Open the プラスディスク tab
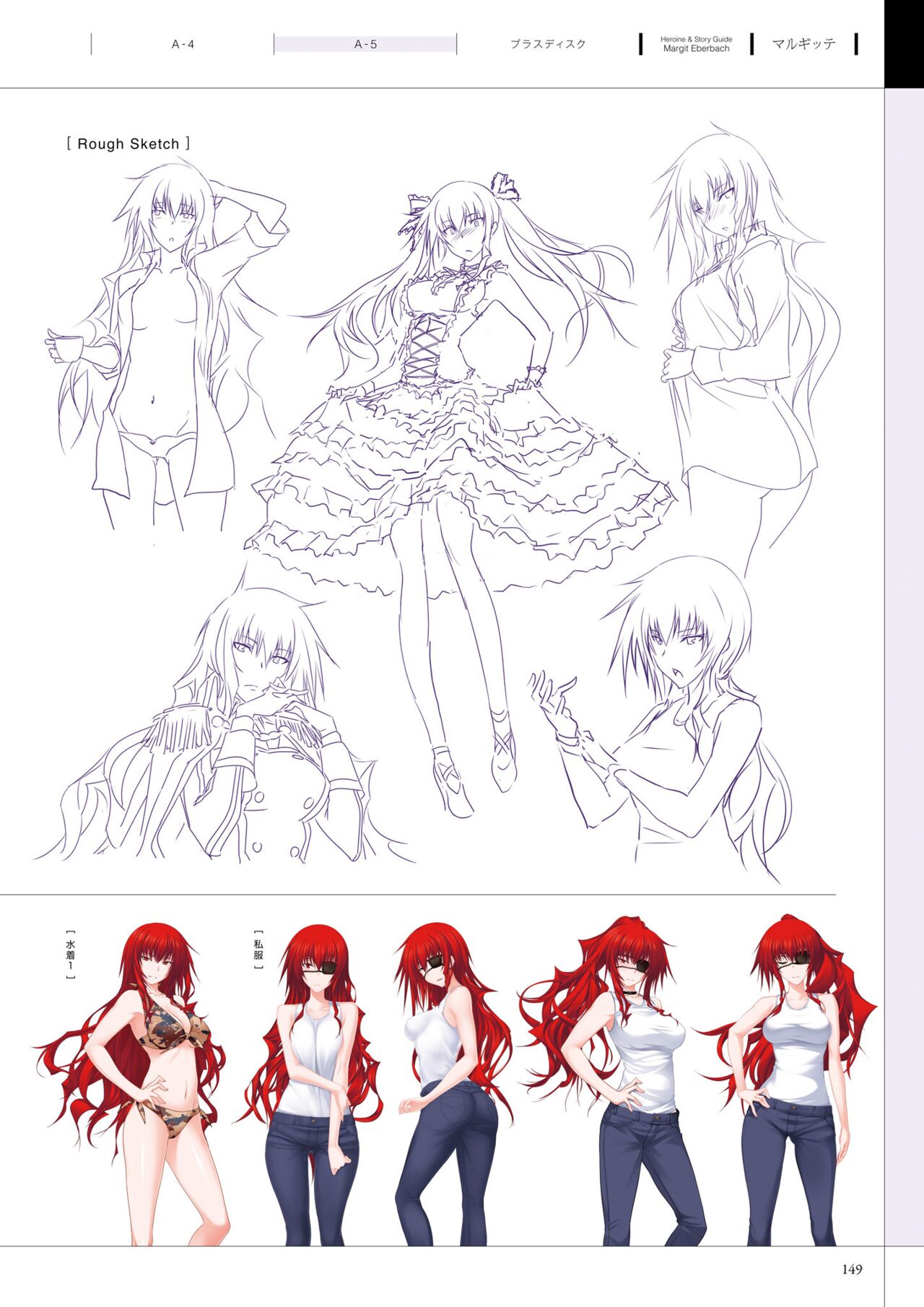The image size is (924, 1307). (x=548, y=44)
